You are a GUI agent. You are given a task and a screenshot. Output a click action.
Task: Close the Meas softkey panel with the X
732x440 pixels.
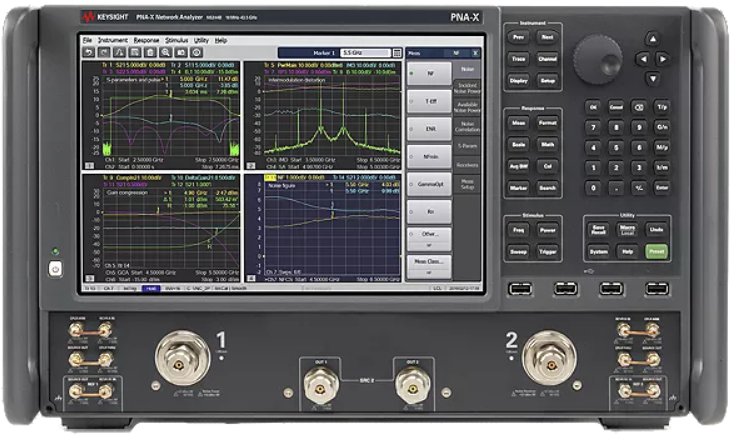point(475,53)
